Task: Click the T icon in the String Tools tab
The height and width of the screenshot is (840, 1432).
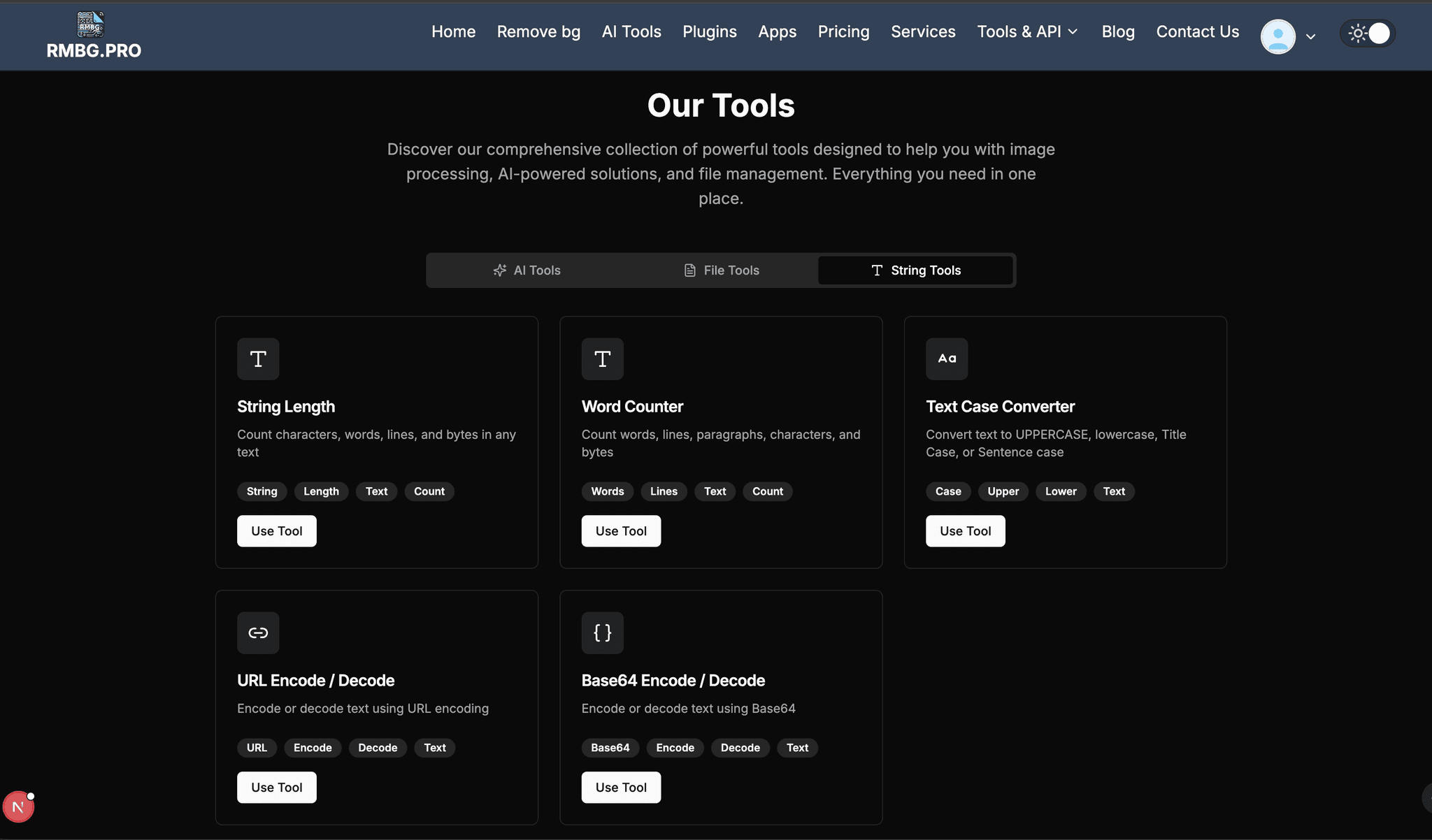Action: click(x=876, y=270)
